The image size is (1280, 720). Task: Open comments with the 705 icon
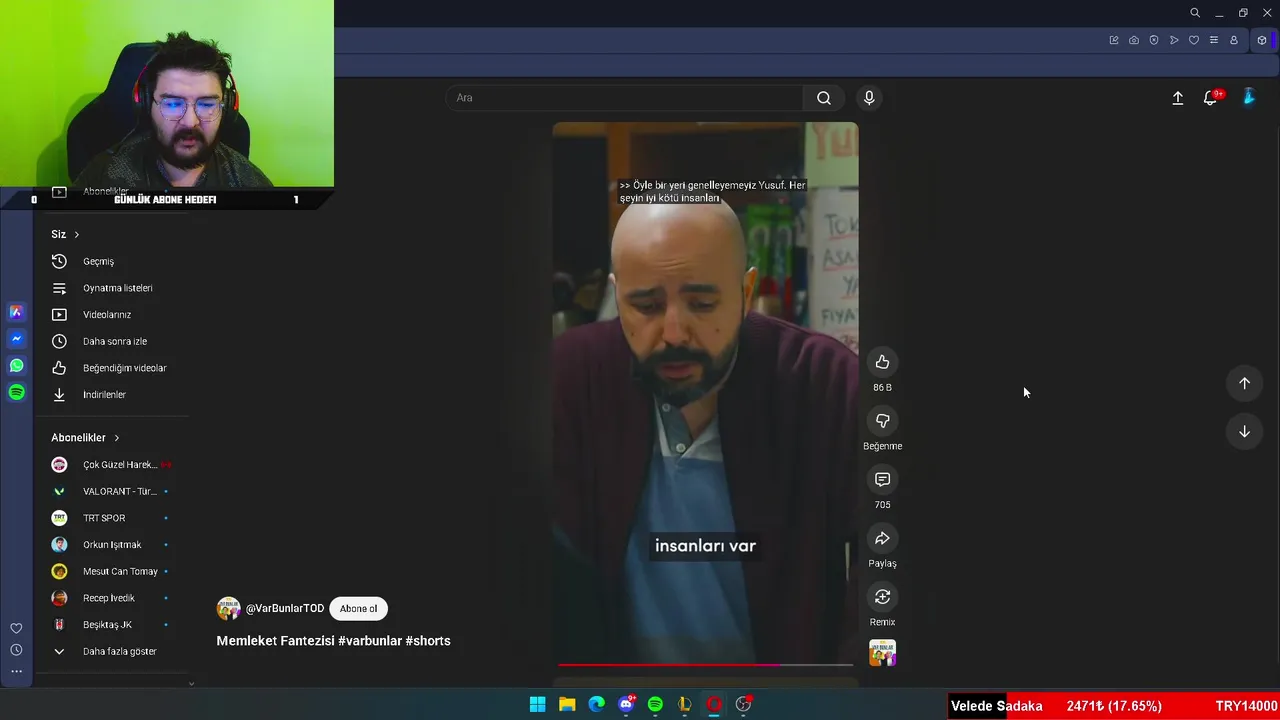coord(882,480)
